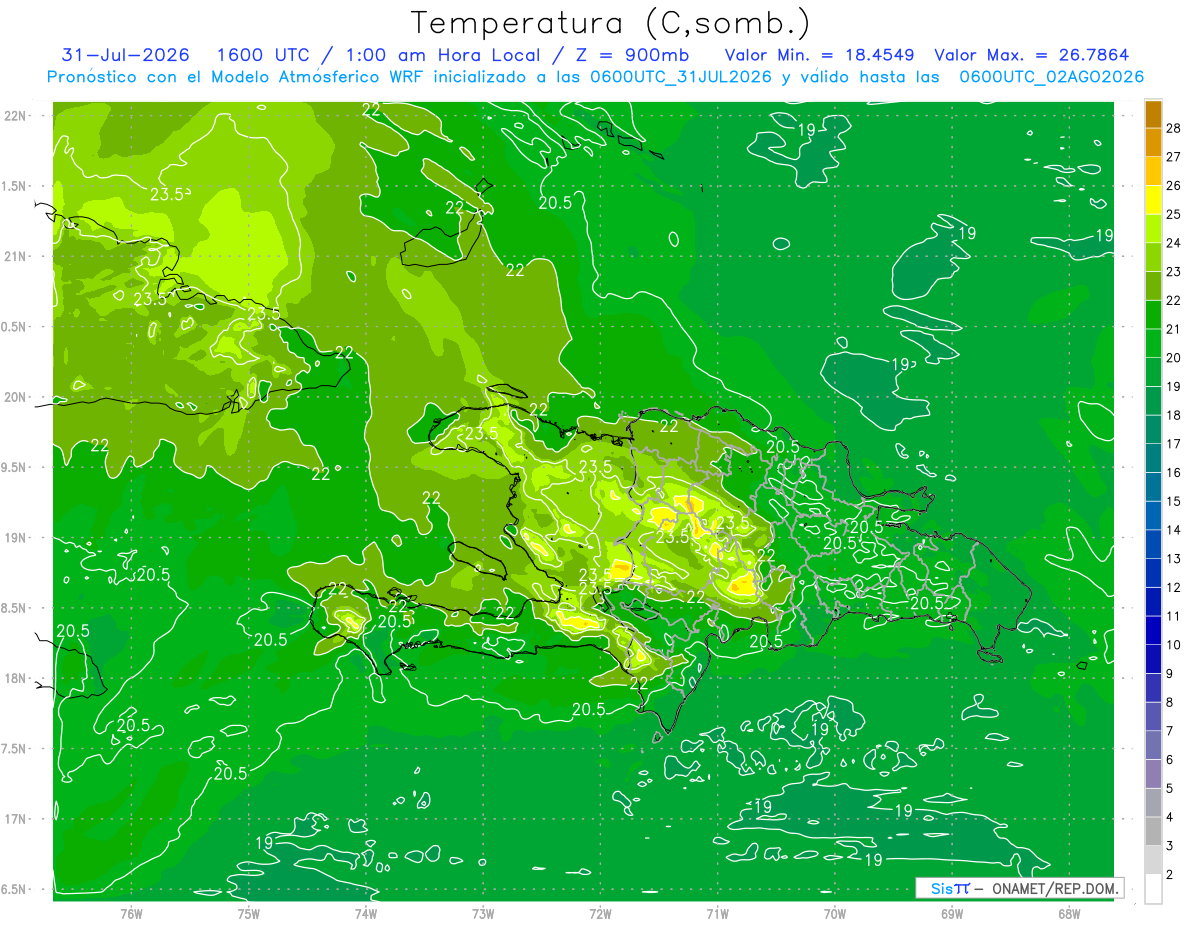Click the '73W' longitude axis label

pos(483,912)
